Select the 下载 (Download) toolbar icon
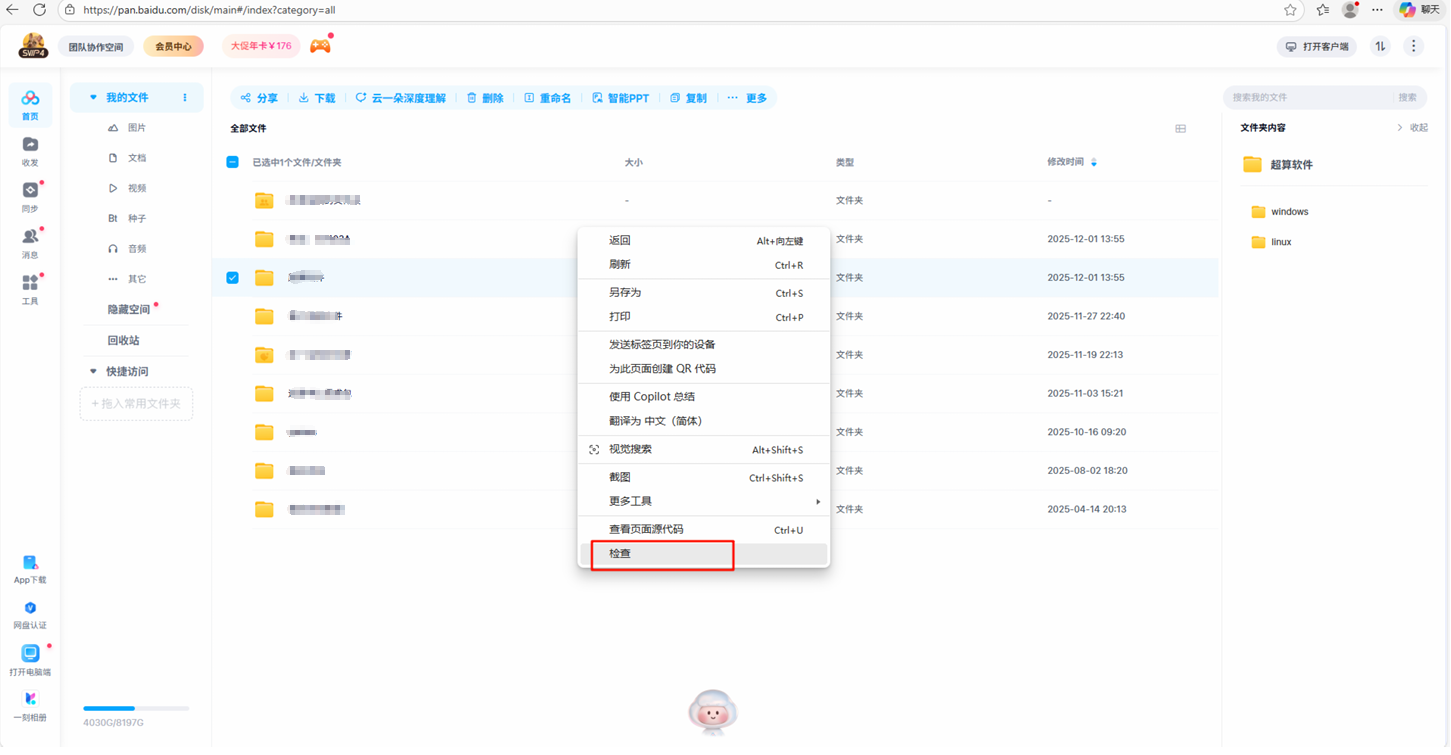1451x755 pixels. tap(302, 97)
